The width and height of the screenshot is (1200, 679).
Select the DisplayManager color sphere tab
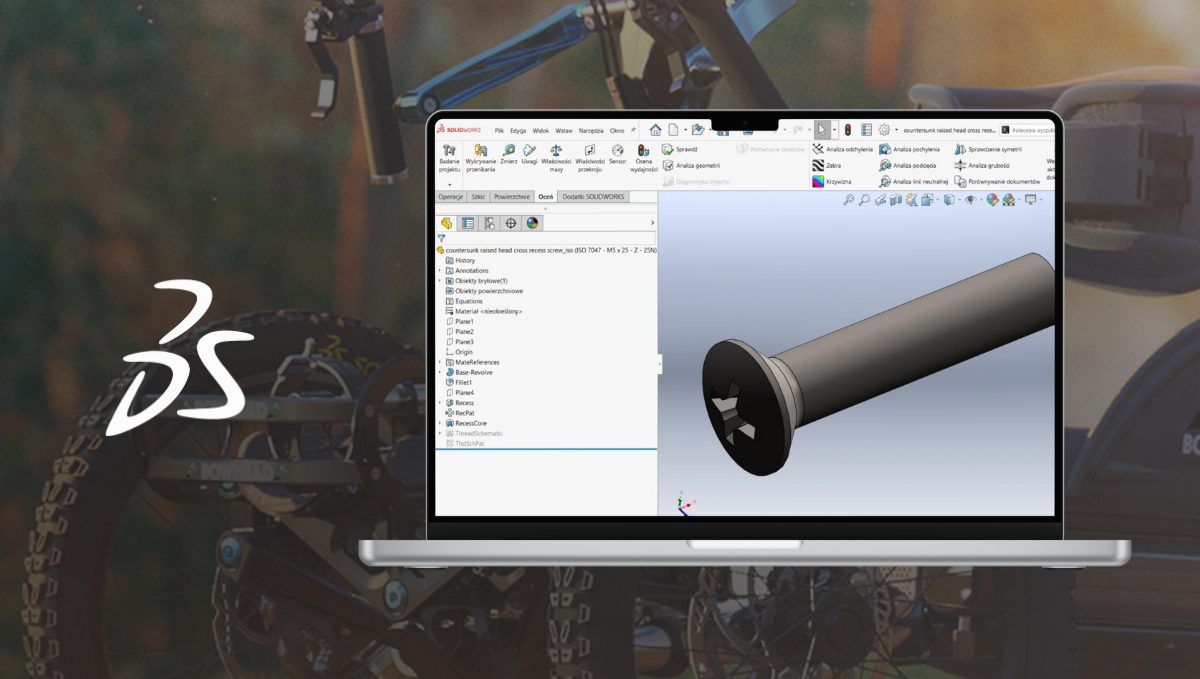pos(533,223)
